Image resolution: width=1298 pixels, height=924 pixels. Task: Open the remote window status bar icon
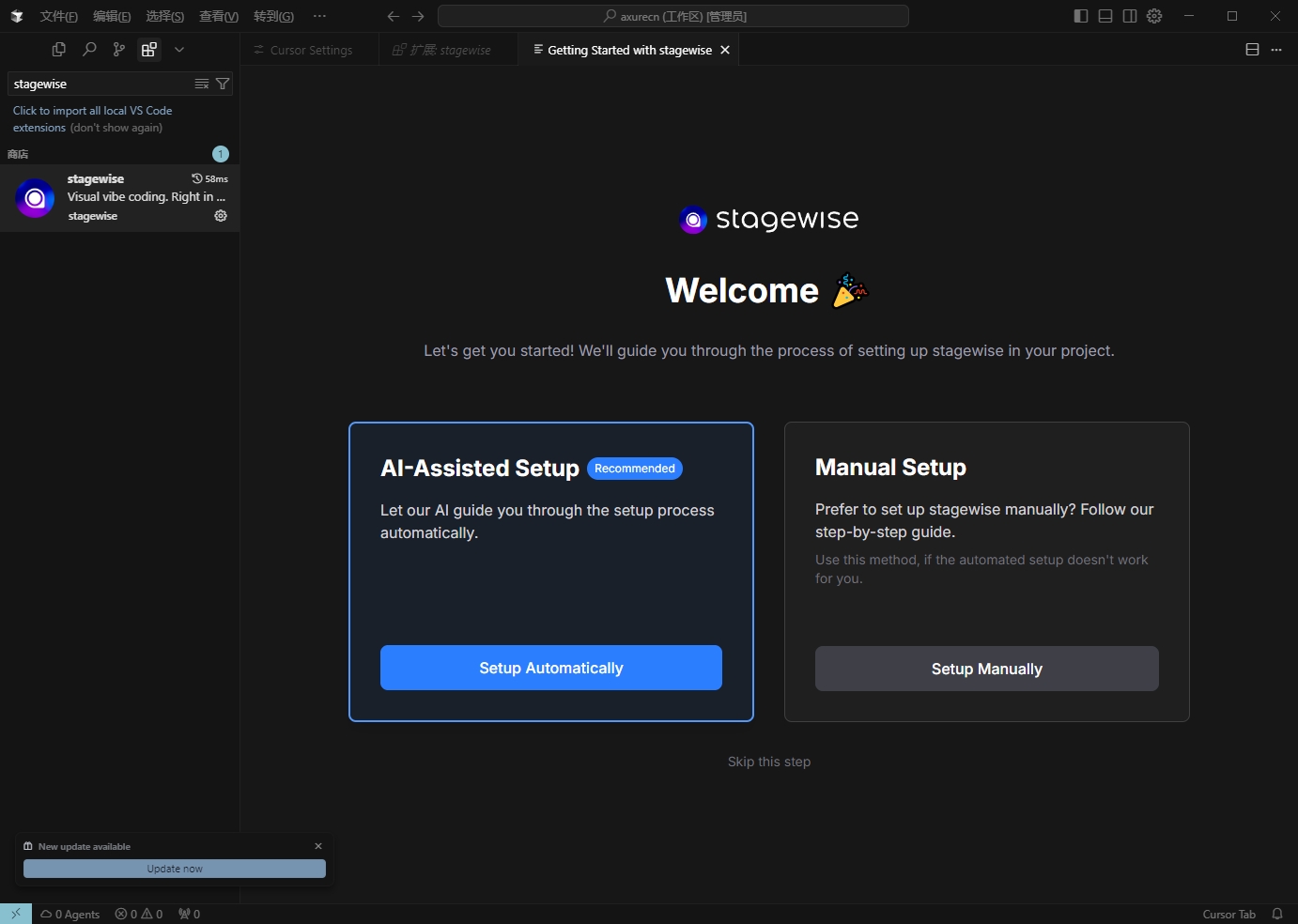pyautogui.click(x=16, y=914)
